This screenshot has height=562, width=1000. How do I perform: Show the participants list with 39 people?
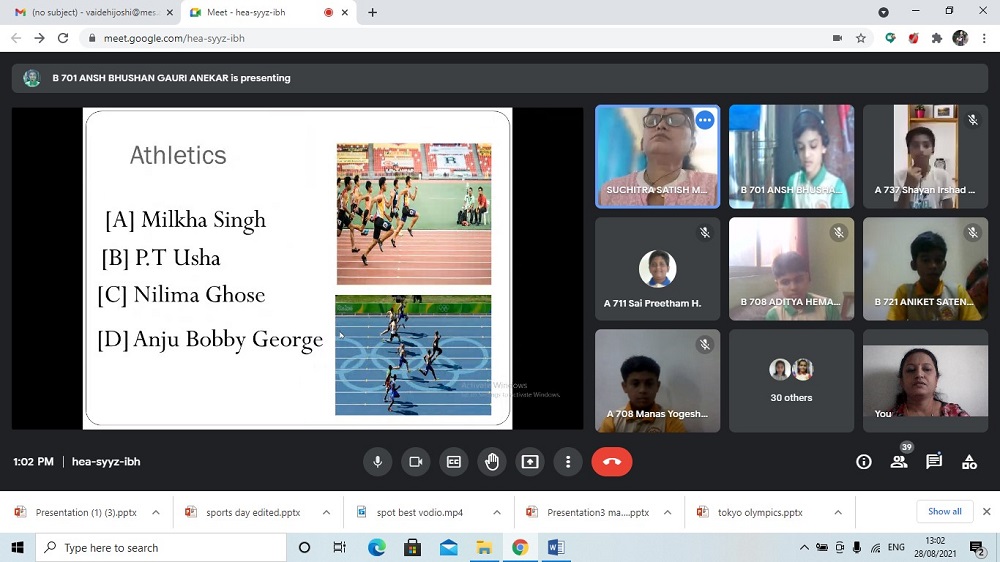(899, 462)
